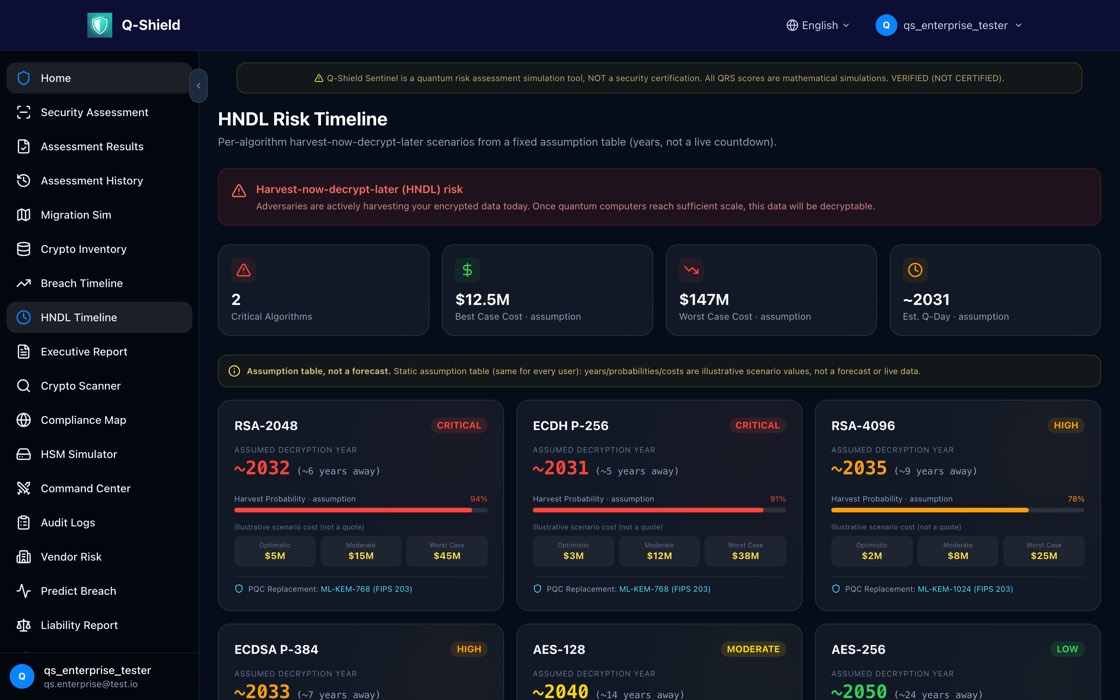
Task: Click the Migration Sim map icon
Action: click(24, 215)
